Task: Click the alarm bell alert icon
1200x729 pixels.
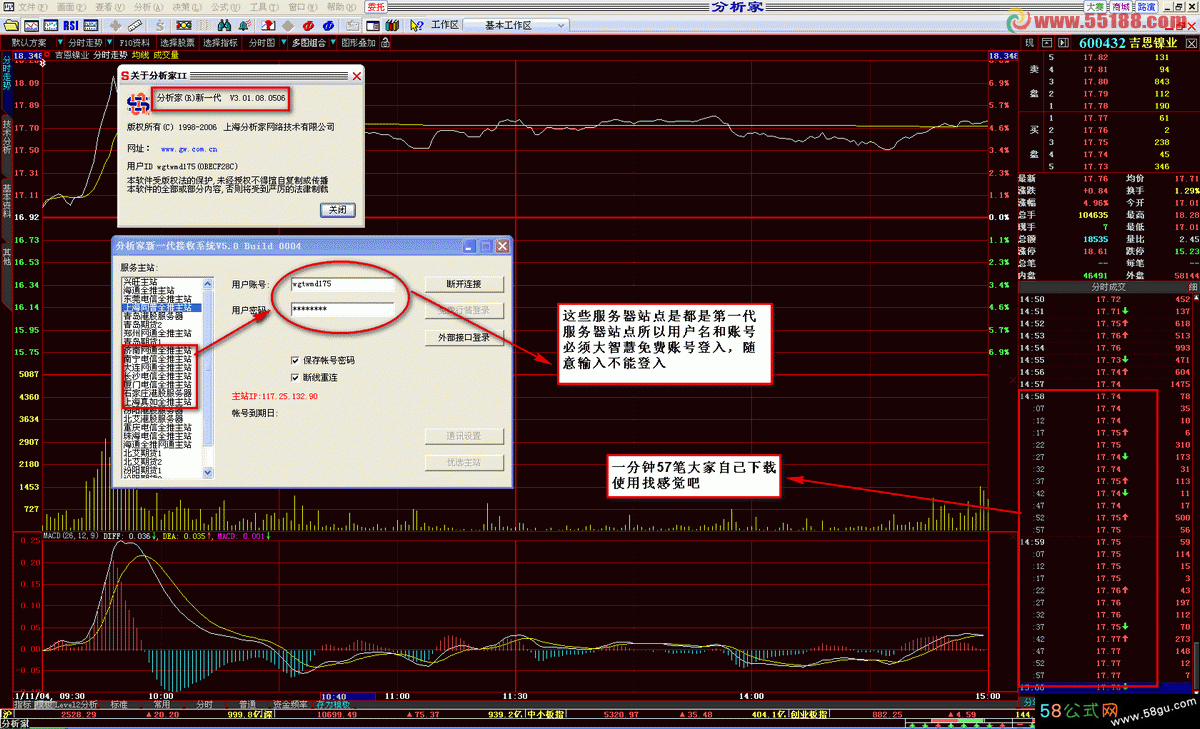Action: (244, 24)
